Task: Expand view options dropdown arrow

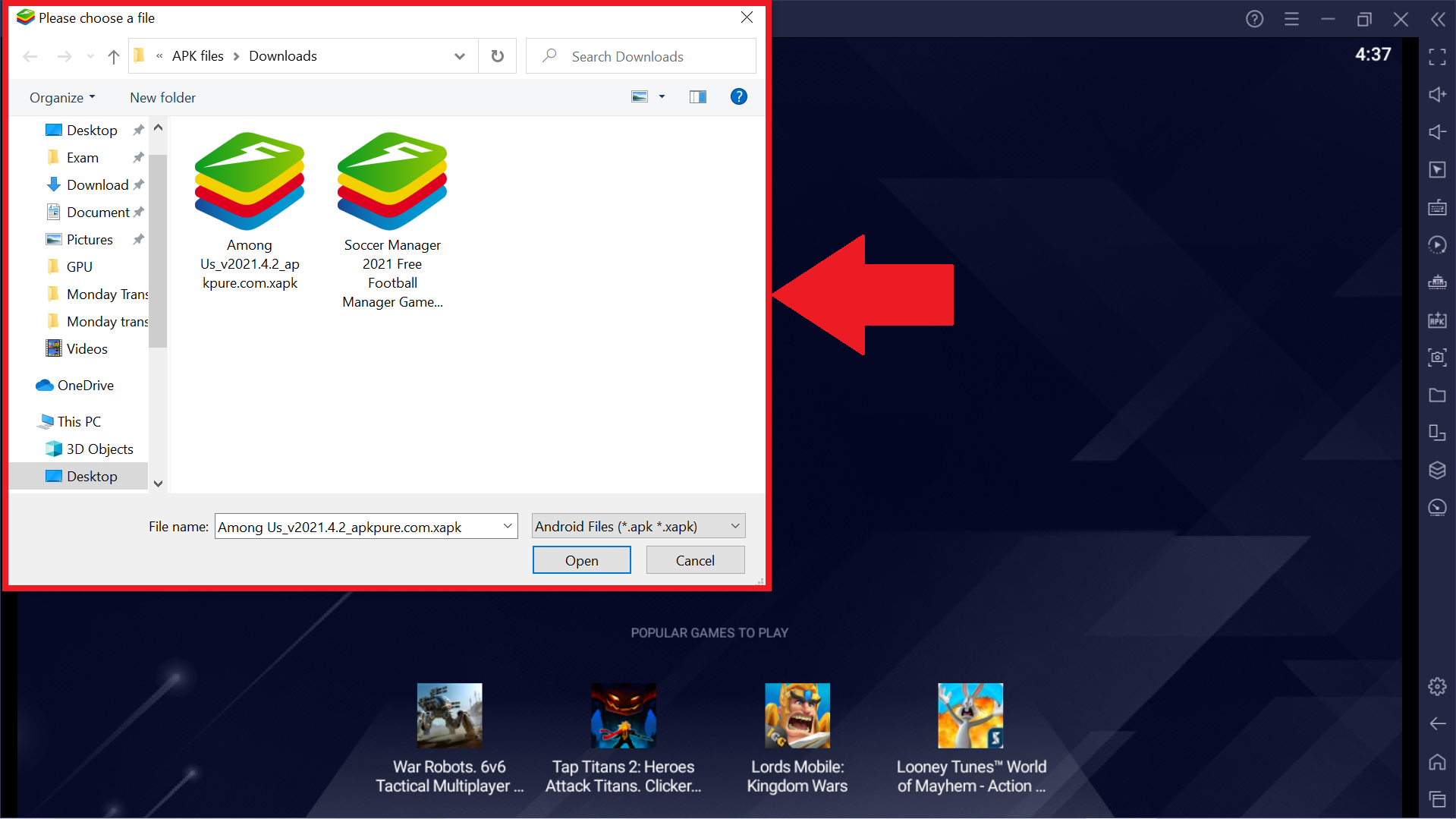Action: (x=662, y=97)
